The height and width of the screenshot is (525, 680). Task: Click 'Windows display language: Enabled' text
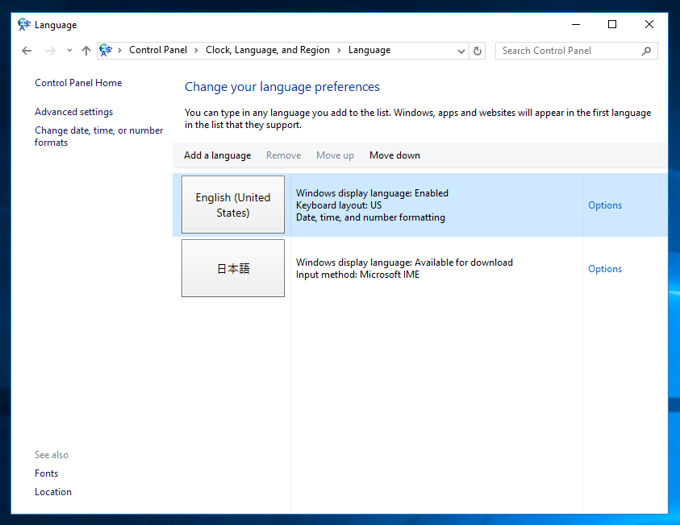tap(372, 193)
